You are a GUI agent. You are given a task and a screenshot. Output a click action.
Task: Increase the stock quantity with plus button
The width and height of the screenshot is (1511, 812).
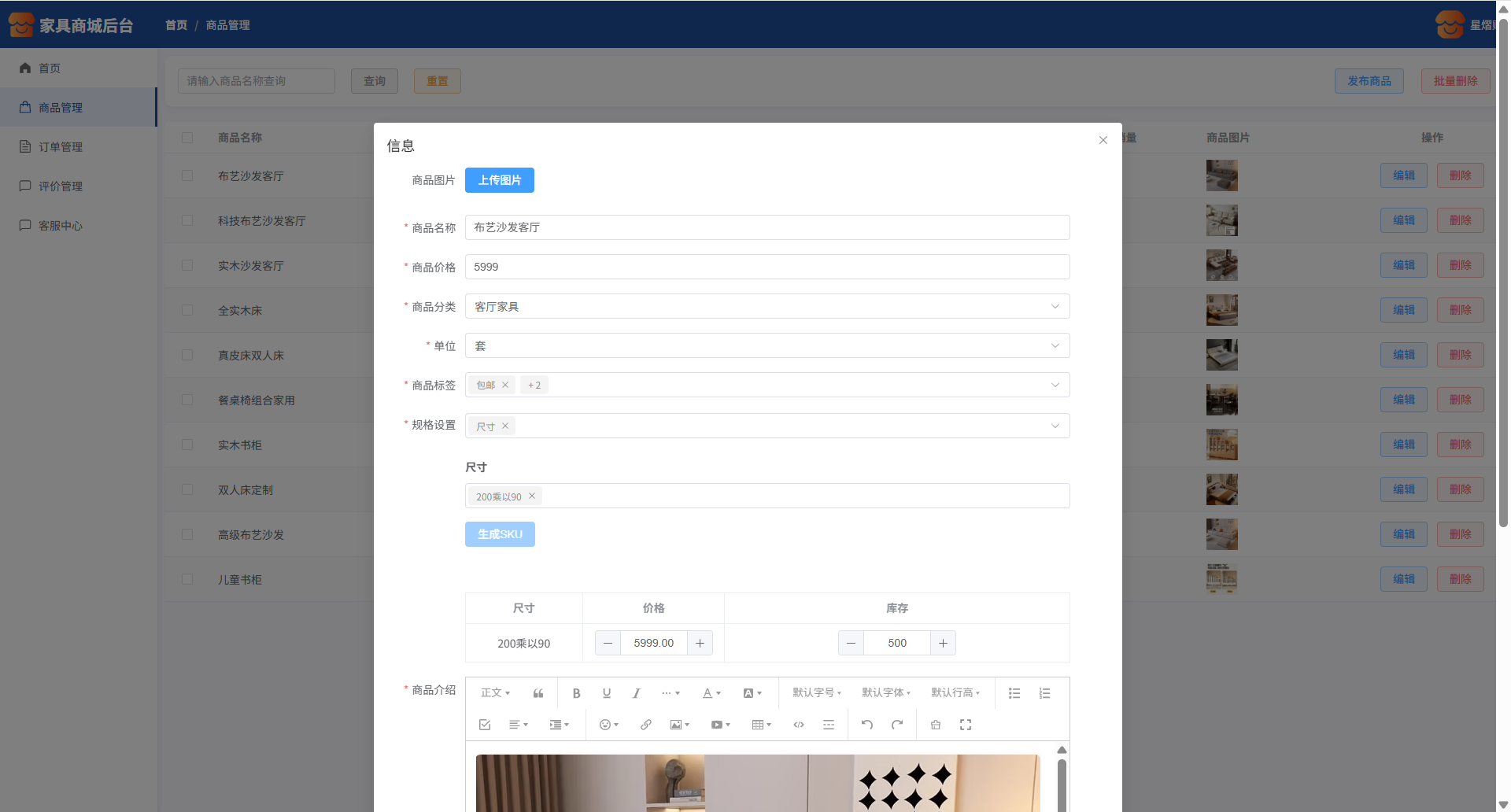point(943,643)
